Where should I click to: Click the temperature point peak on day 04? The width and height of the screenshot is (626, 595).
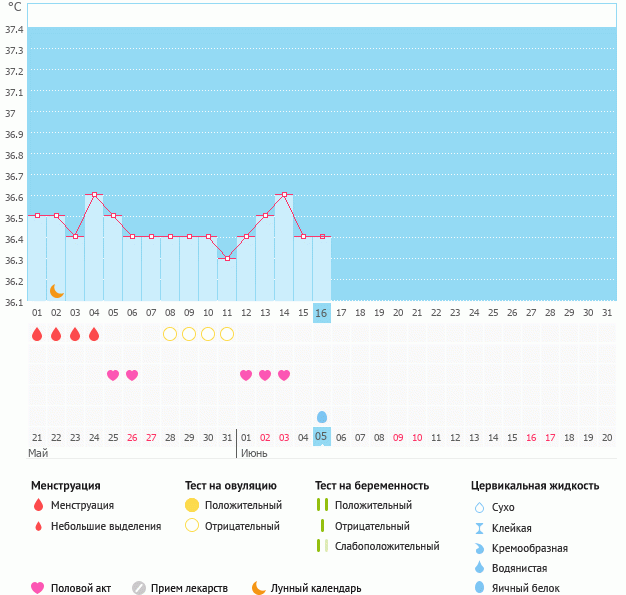pos(94,195)
